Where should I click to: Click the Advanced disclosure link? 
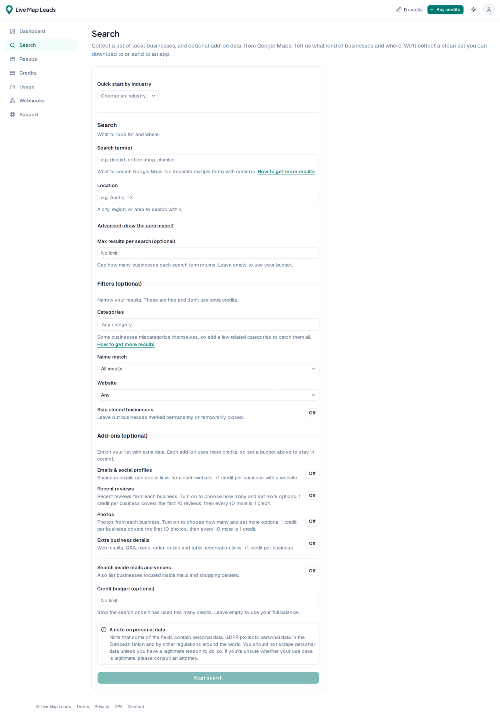point(135,226)
